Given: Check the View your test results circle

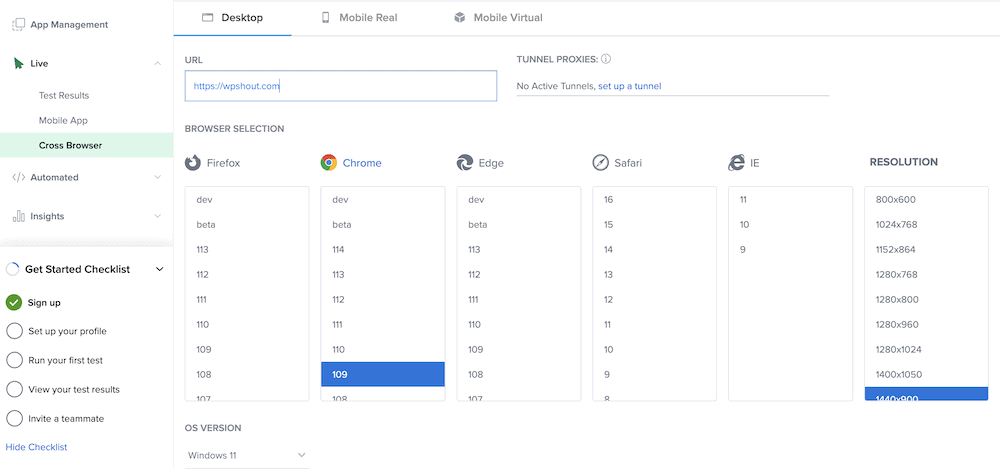Looking at the screenshot, I should click(x=14, y=389).
